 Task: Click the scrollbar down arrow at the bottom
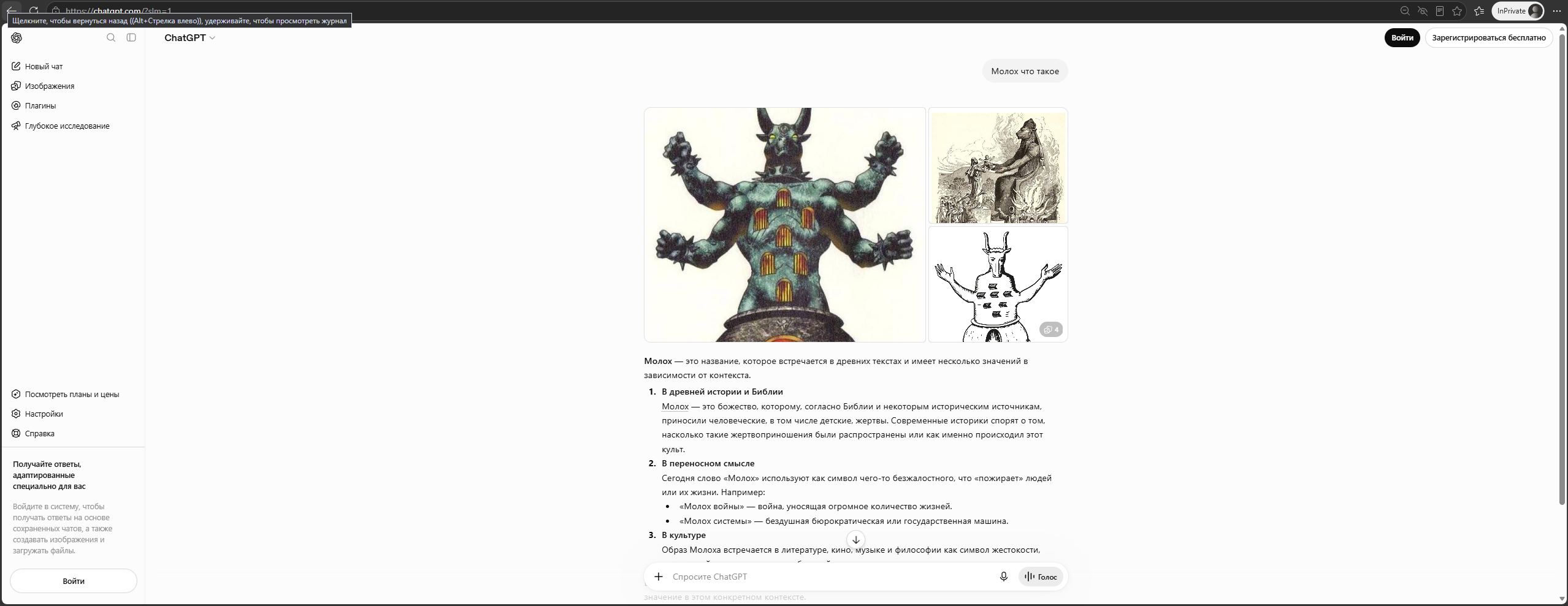coord(1562,599)
